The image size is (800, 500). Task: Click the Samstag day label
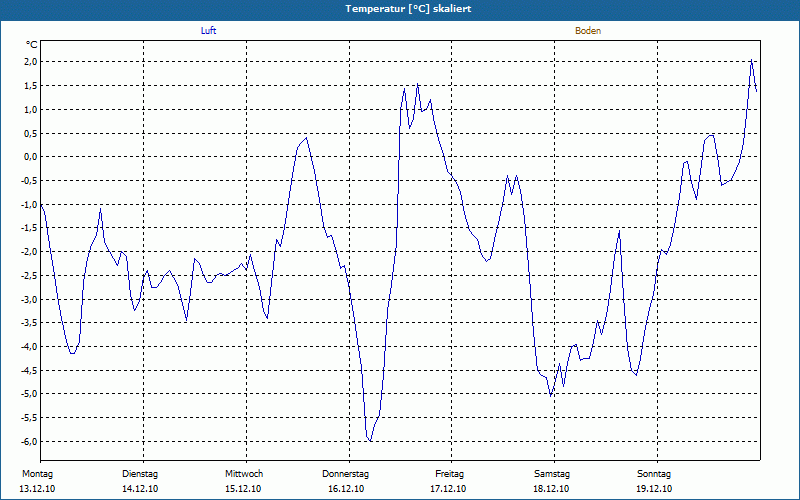pyautogui.click(x=552, y=474)
